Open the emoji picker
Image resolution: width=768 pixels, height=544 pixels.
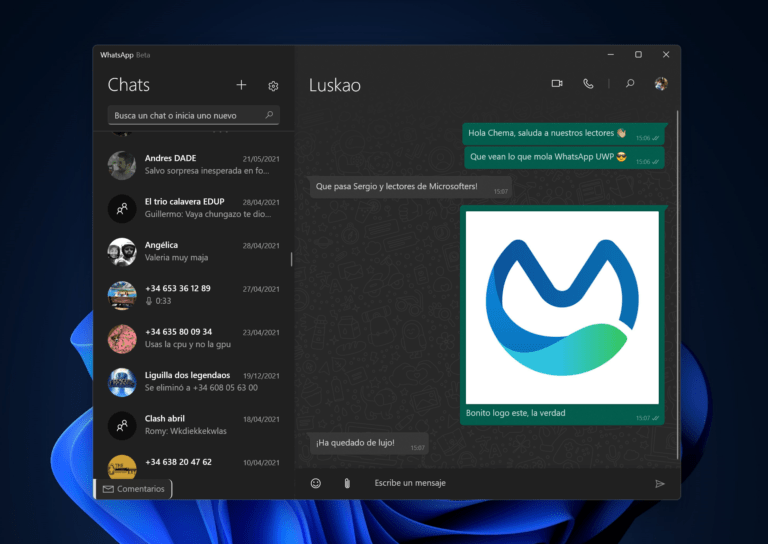tap(316, 483)
